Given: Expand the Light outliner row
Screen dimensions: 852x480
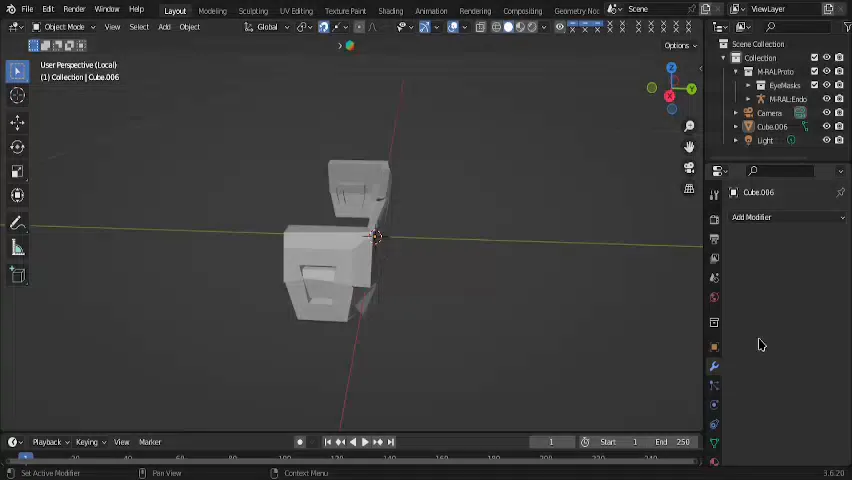Looking at the screenshot, I should click(x=736, y=140).
